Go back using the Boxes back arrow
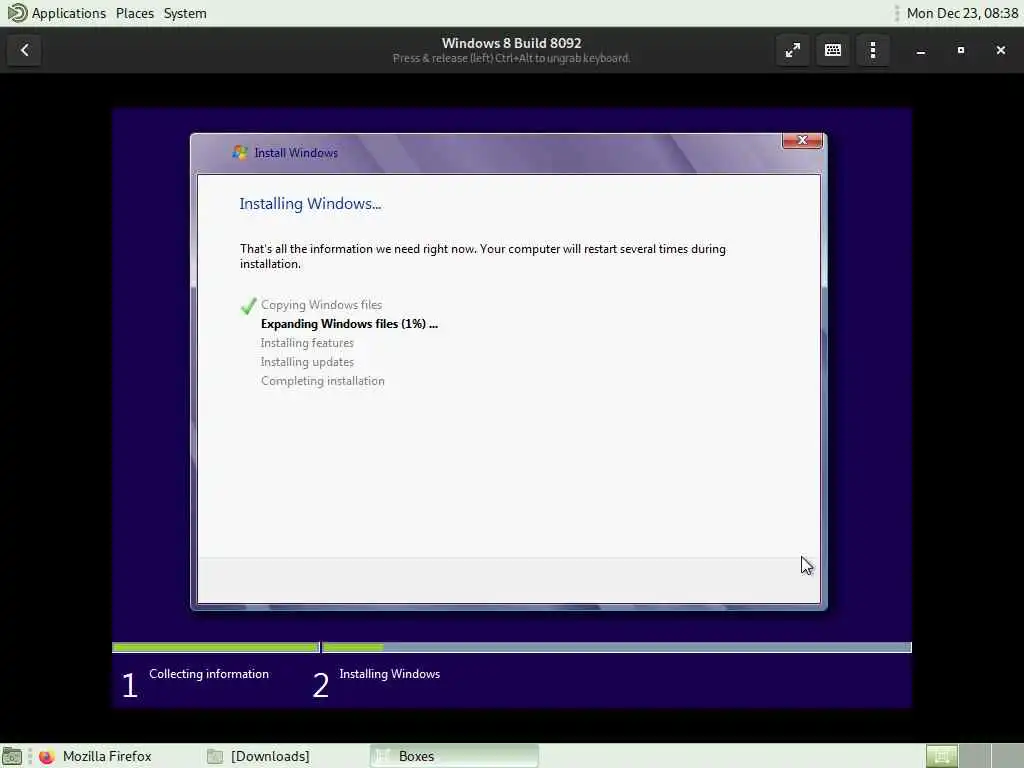The image size is (1024, 768). coord(24,50)
